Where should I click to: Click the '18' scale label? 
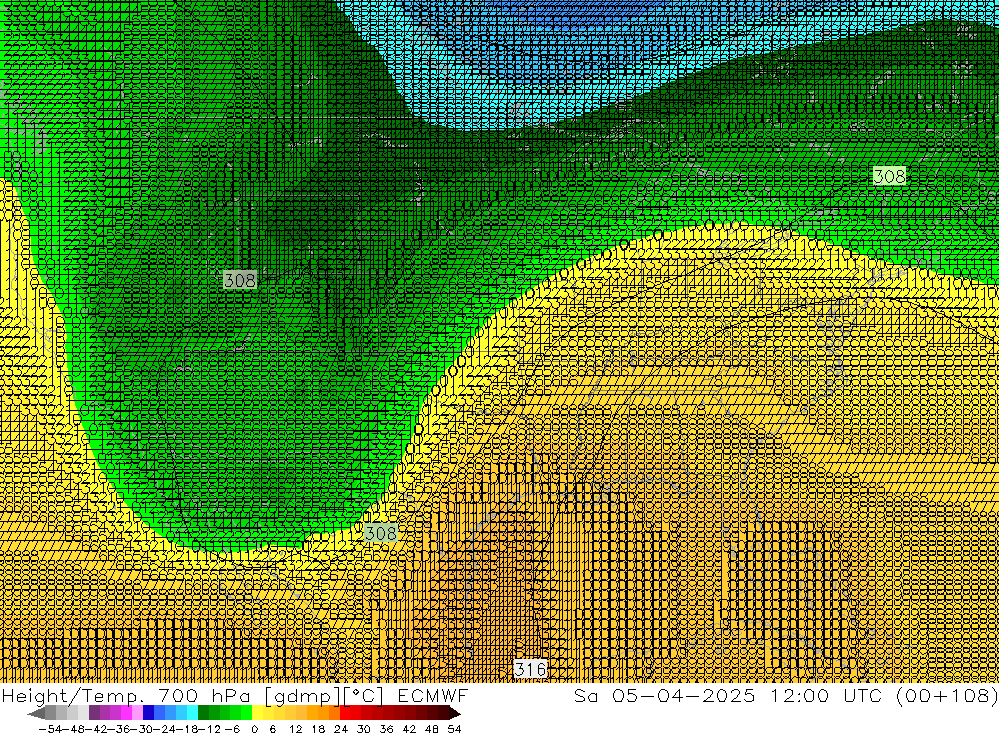(318, 729)
